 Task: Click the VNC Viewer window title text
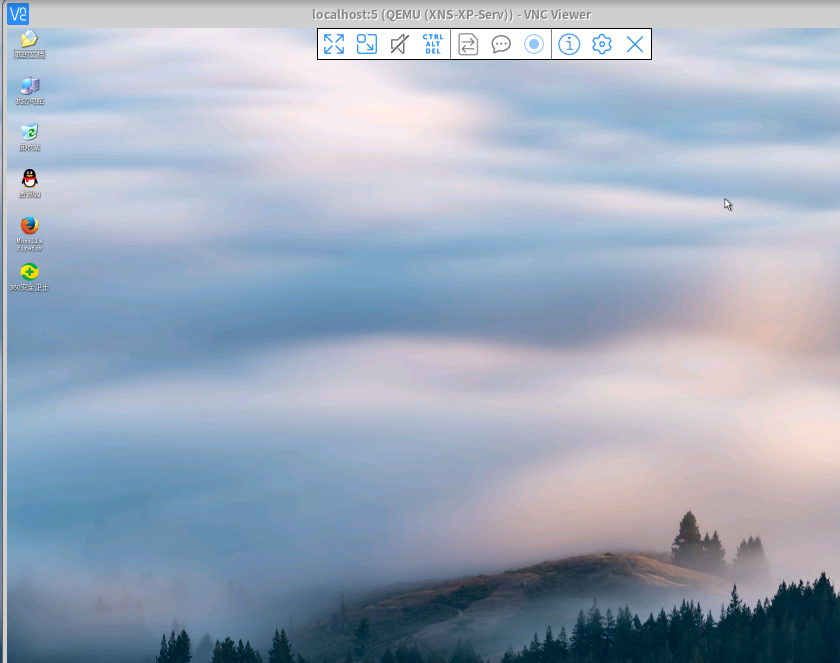(x=451, y=14)
